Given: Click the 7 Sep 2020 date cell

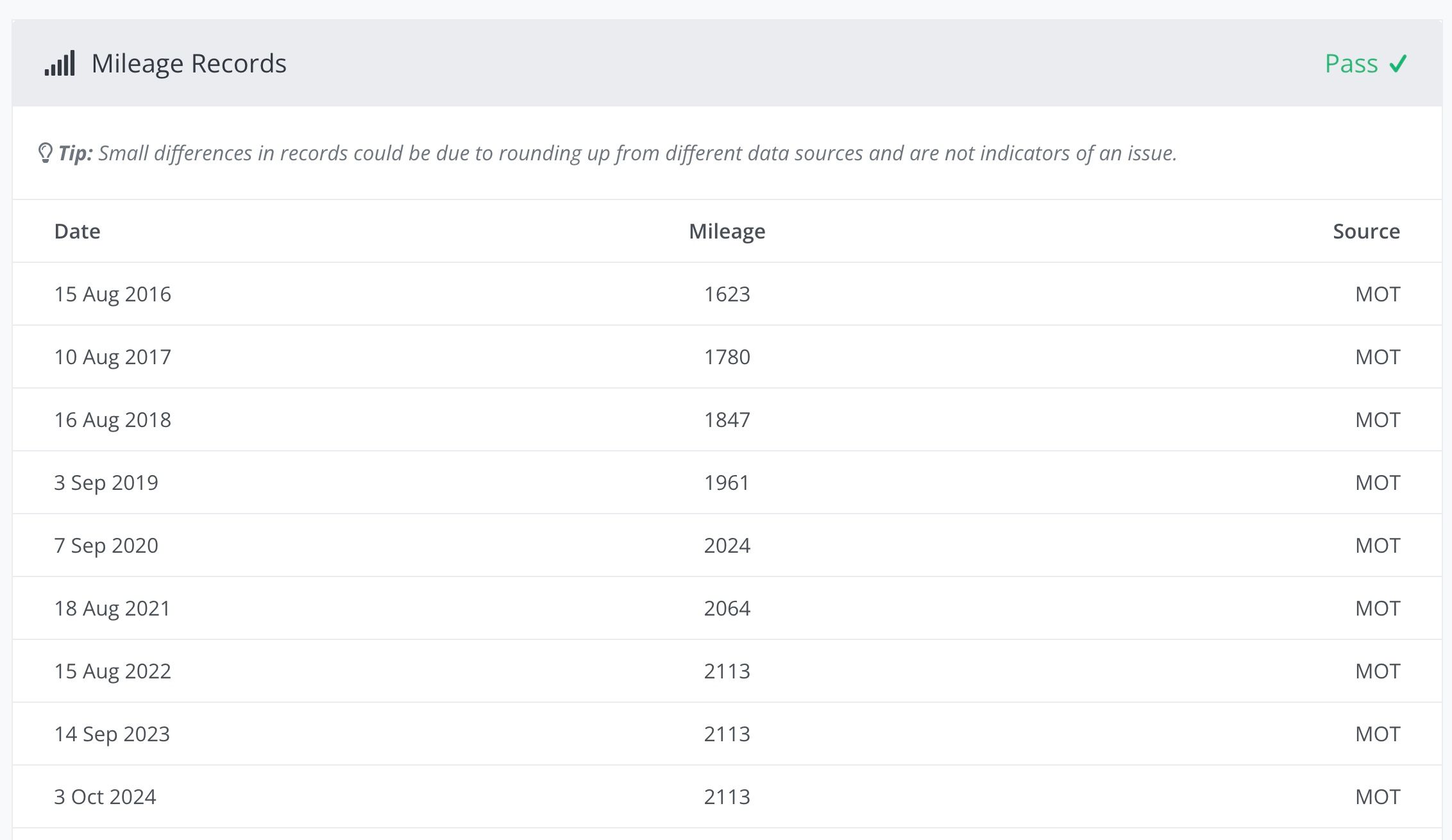Looking at the screenshot, I should tap(106, 545).
